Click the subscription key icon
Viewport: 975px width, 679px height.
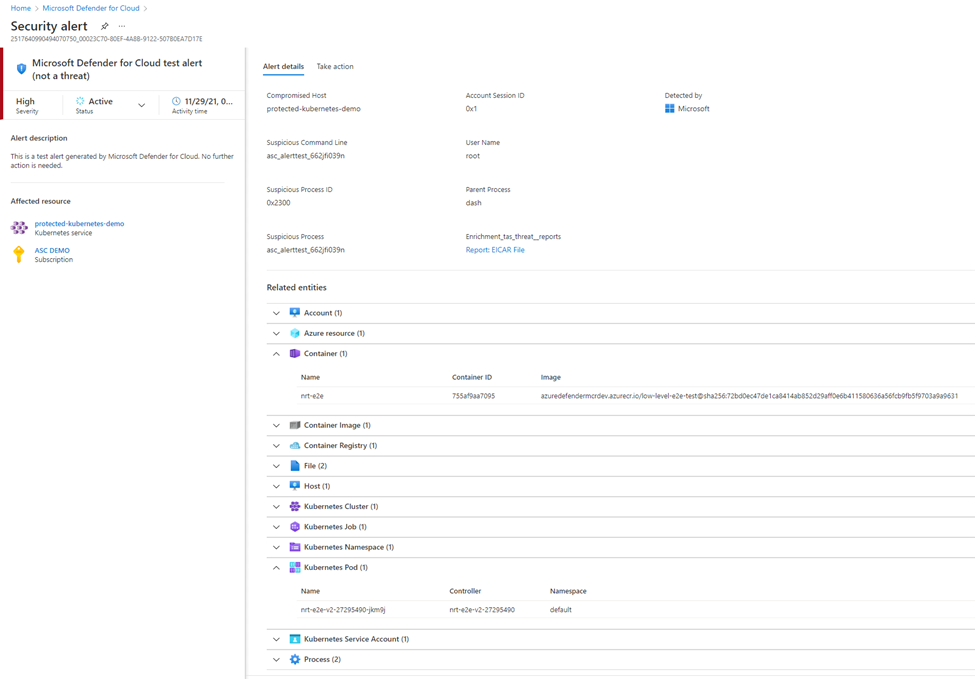[19, 254]
